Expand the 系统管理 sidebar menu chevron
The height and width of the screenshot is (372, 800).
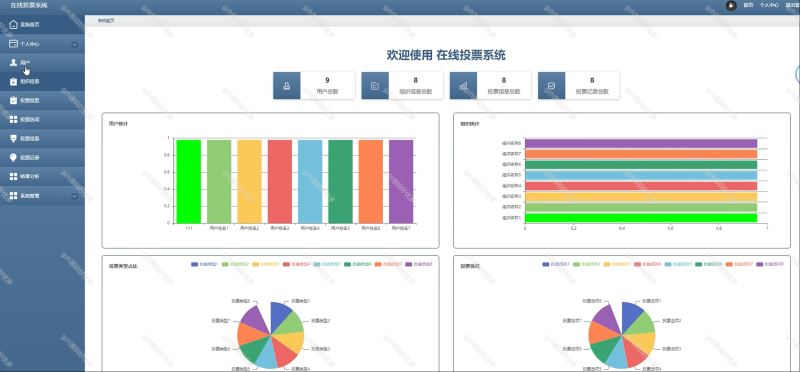point(74,196)
